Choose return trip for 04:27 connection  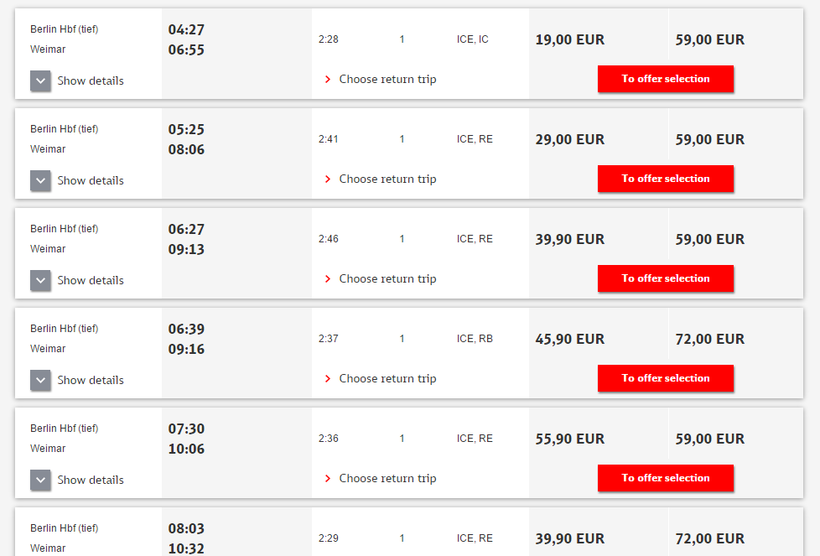pos(387,79)
